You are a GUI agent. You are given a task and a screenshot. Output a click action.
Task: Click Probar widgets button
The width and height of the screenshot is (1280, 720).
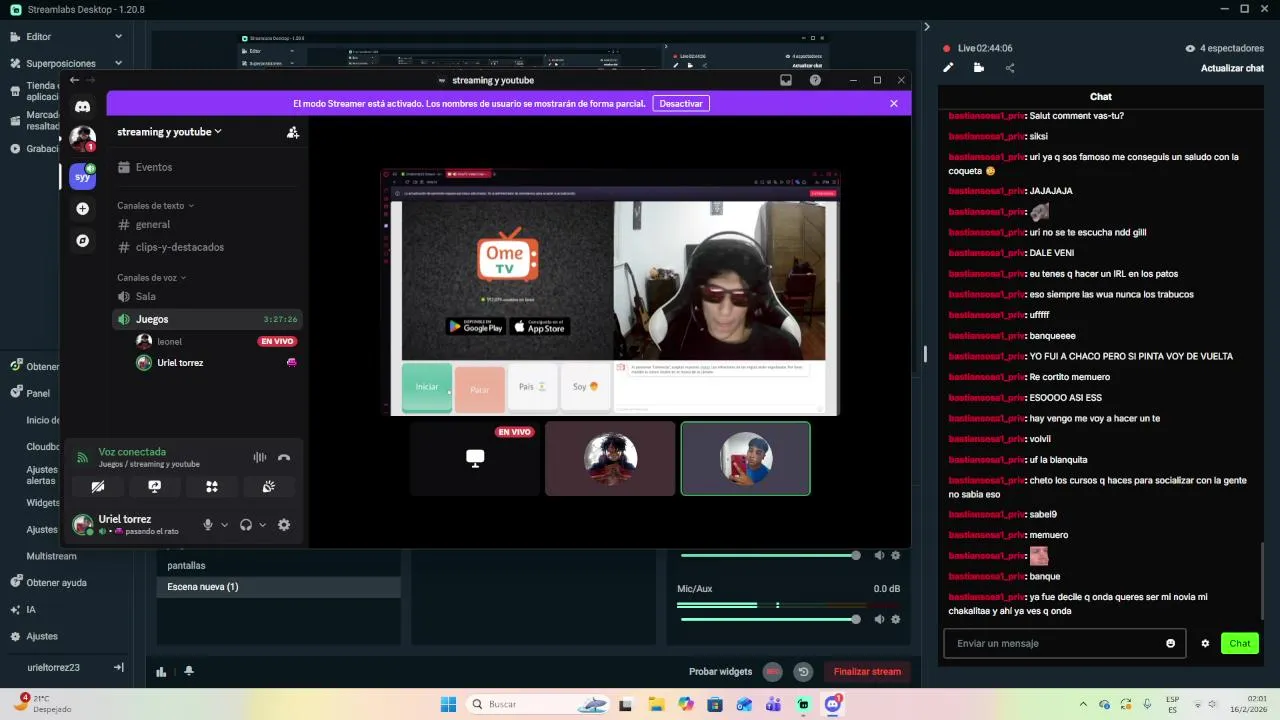pos(720,672)
